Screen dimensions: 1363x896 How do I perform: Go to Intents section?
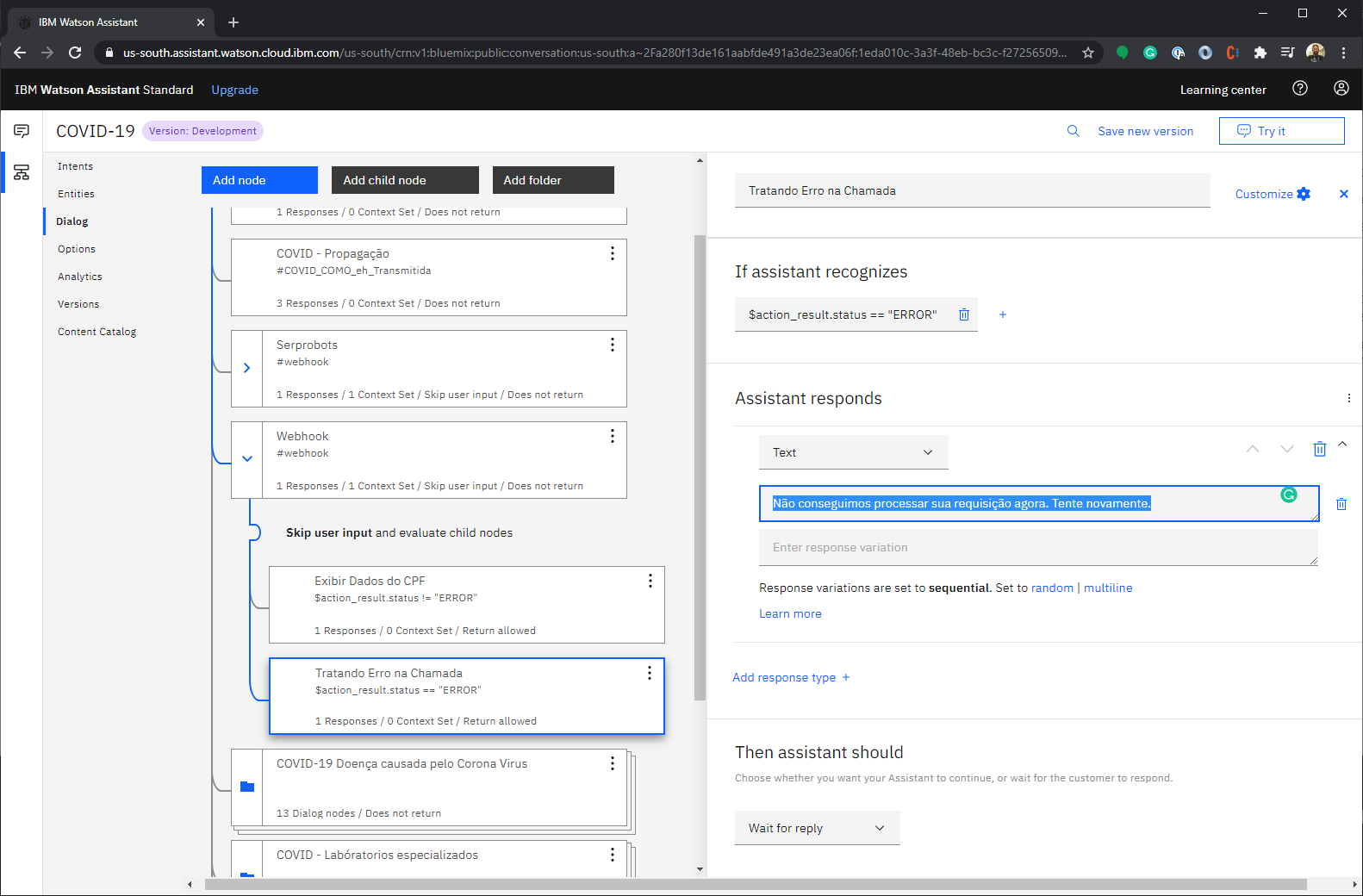click(x=75, y=166)
